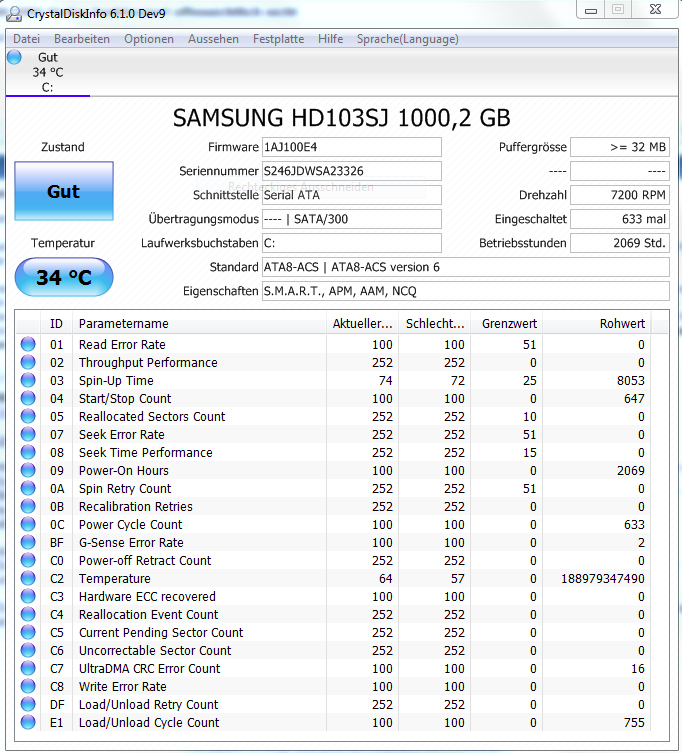Select the UltraDMA CRC Error Count raw value 16

[638, 668]
